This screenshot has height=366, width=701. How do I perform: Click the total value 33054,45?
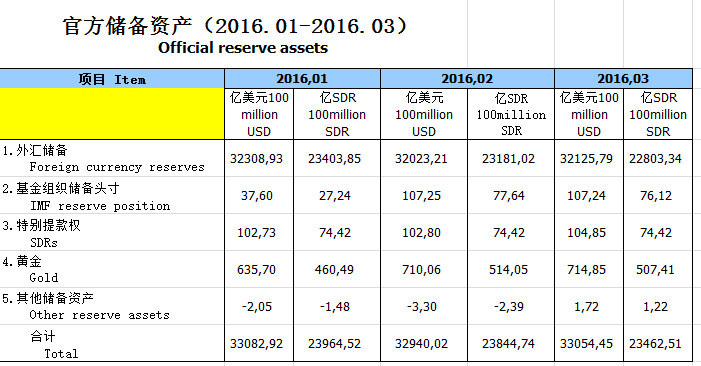(x=589, y=343)
